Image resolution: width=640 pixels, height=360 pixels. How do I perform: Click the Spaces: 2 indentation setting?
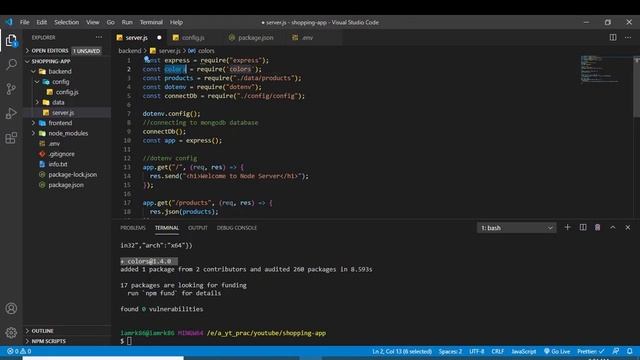point(450,351)
